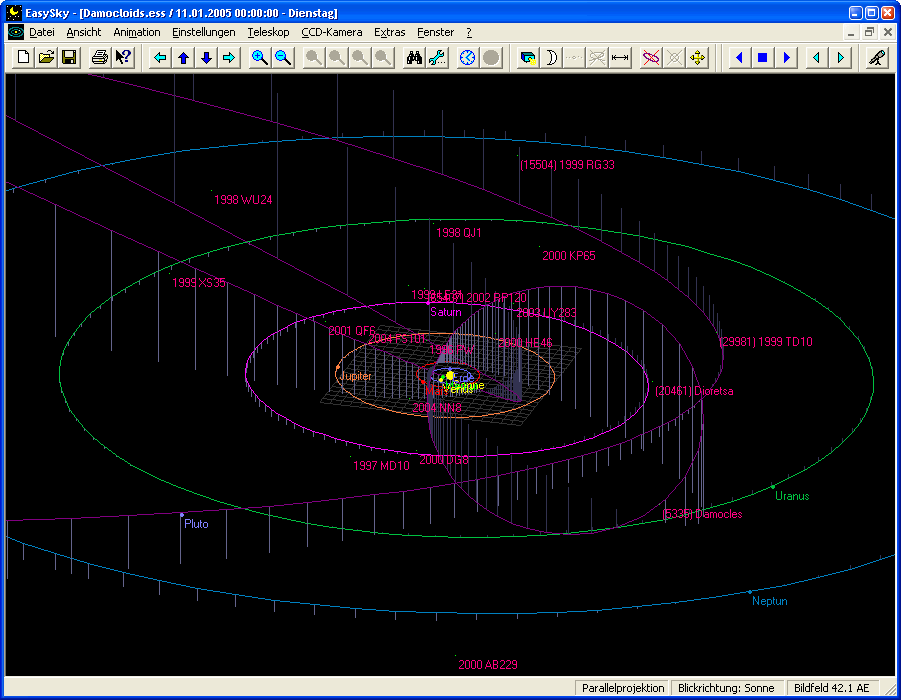901x700 pixels.
Task: Click the telescope control icon
Action: pyautogui.click(x=877, y=58)
